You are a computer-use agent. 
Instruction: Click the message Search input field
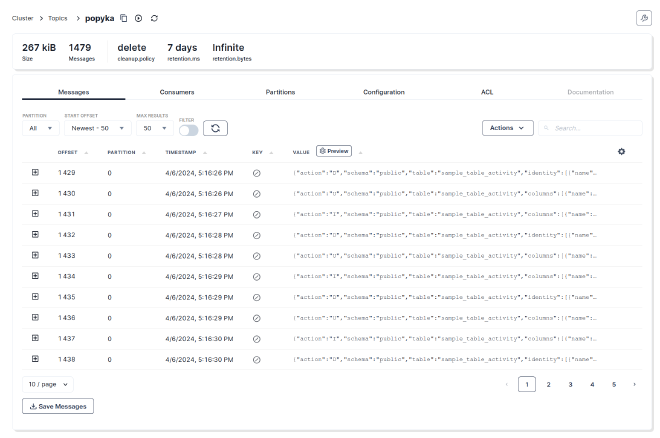[590, 128]
